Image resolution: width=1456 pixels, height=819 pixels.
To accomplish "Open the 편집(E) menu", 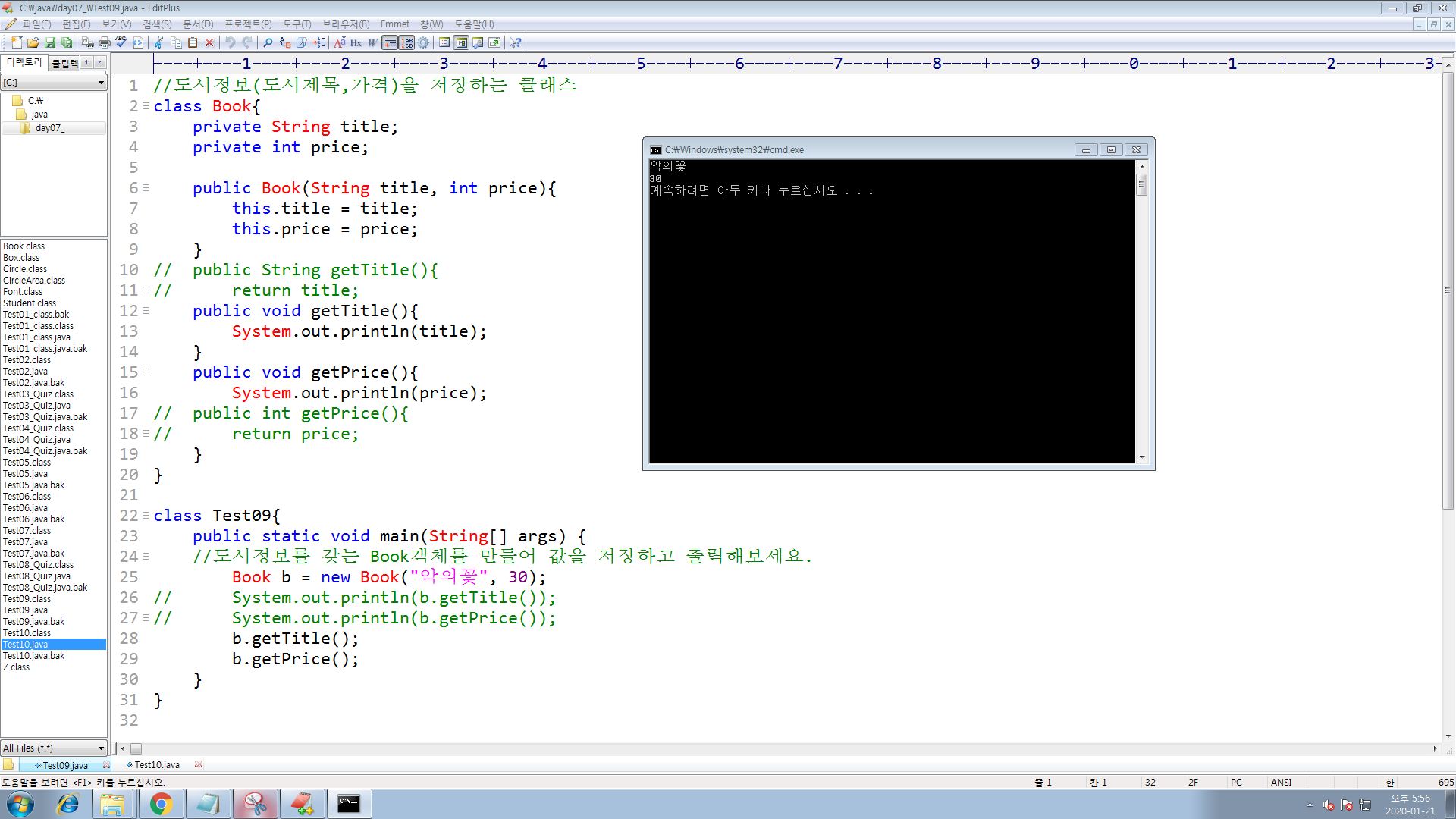I will [77, 24].
